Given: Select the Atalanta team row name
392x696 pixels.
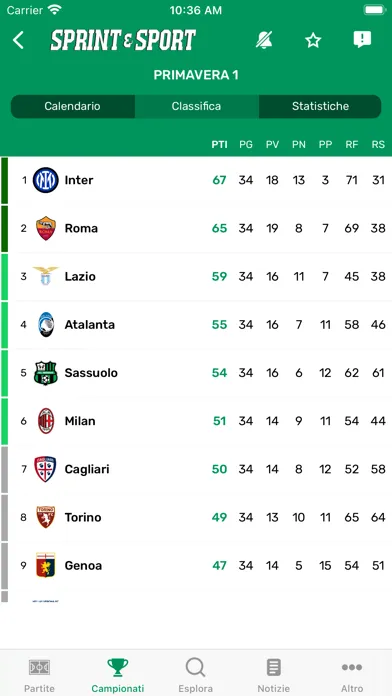Looking at the screenshot, I should point(90,324).
